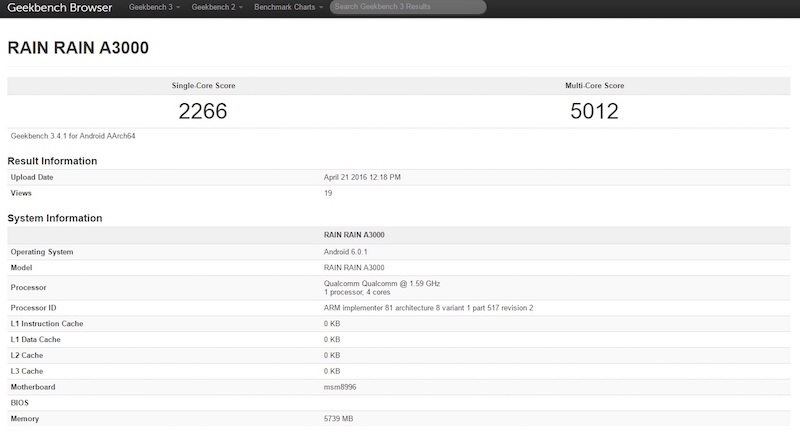Image resolution: width=800 pixels, height=436 pixels.
Task: Click the Views row label
Action: 21,193
